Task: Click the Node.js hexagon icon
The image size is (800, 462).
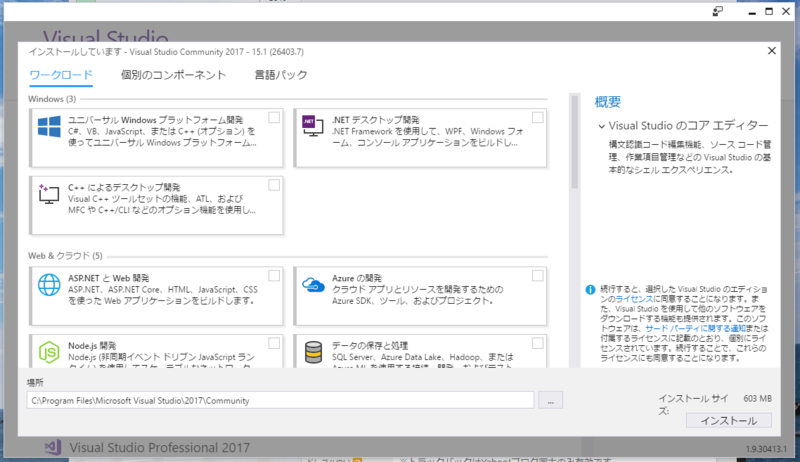Action: (49, 352)
